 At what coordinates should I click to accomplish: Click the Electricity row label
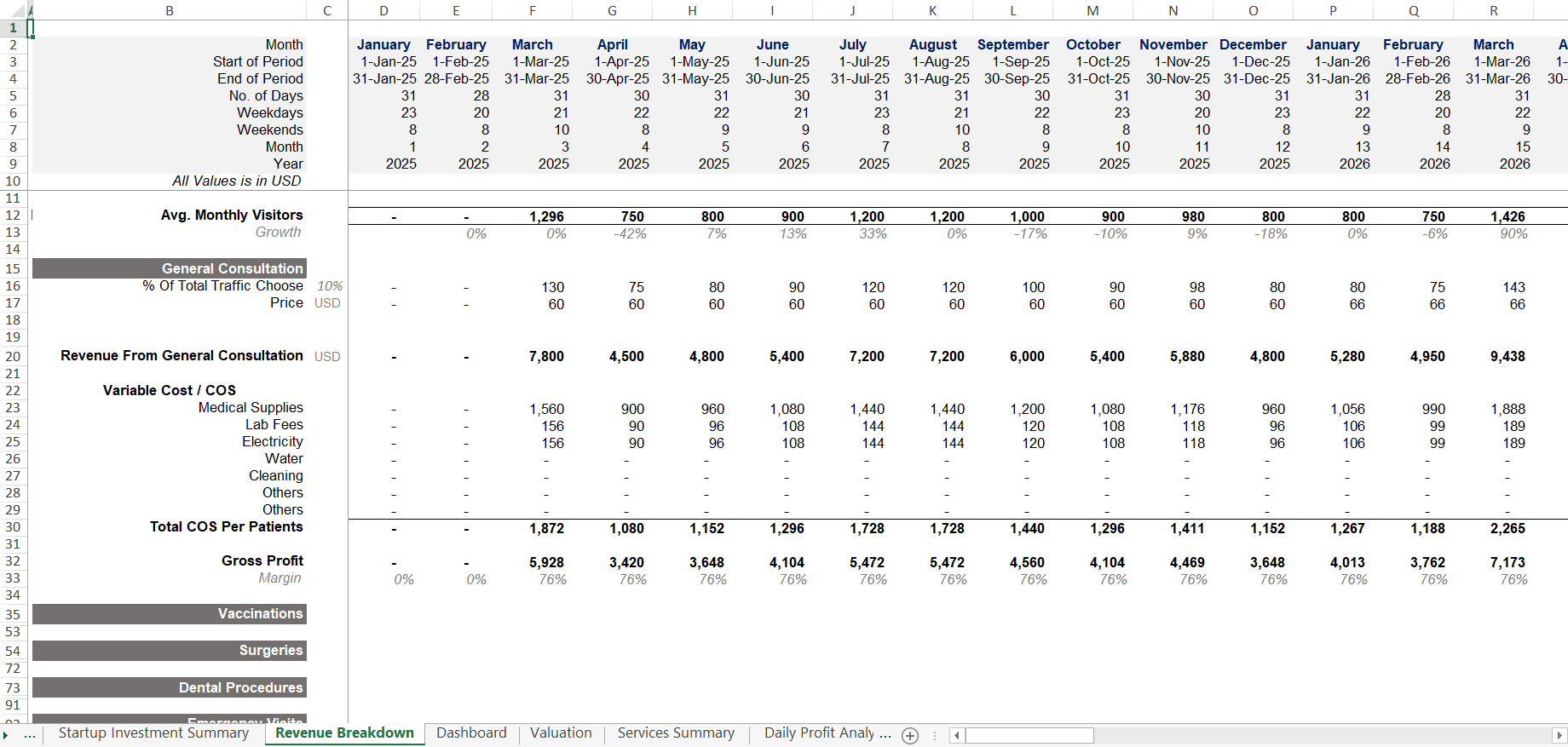[273, 442]
